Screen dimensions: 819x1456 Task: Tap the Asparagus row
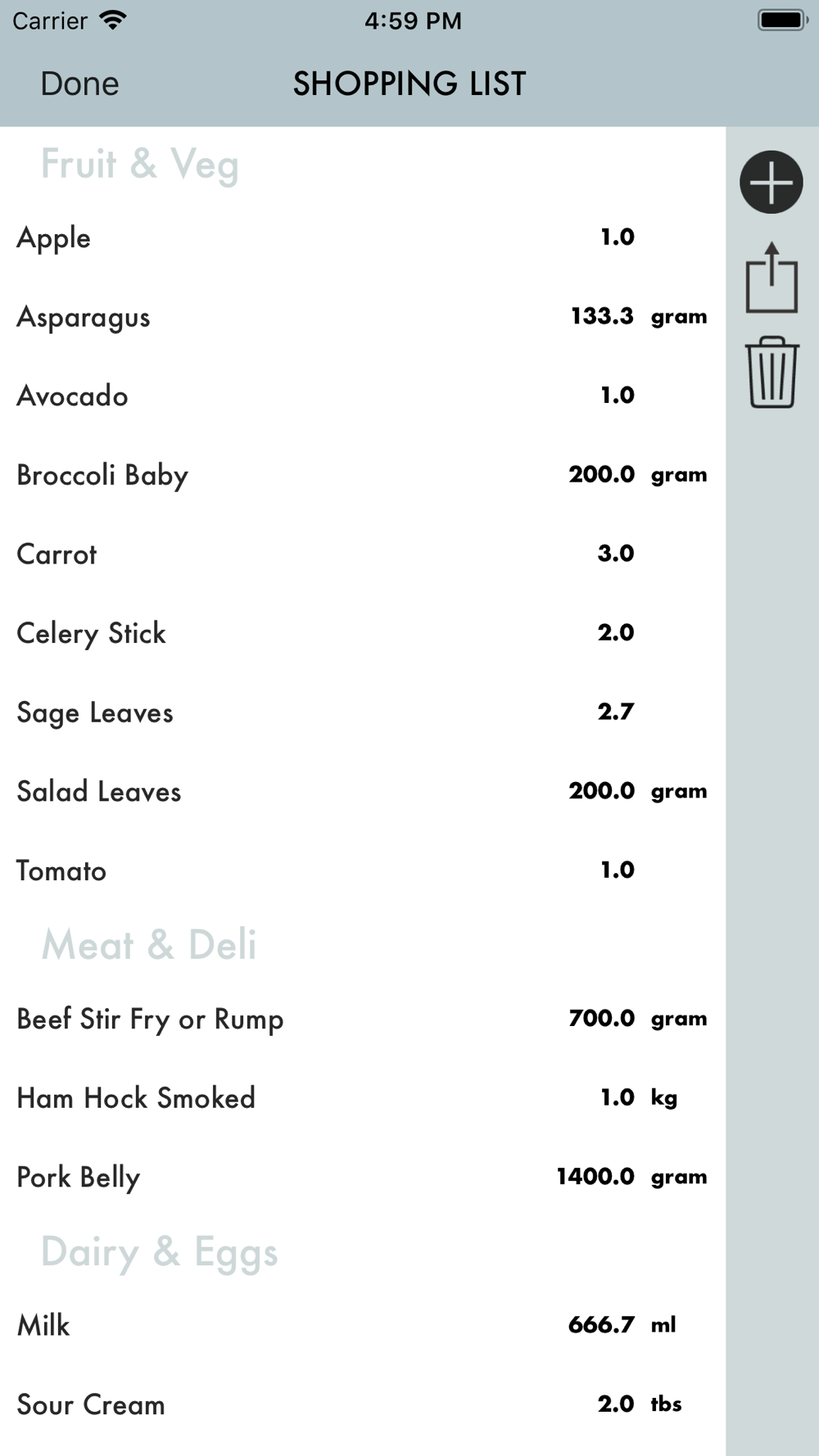(x=362, y=317)
